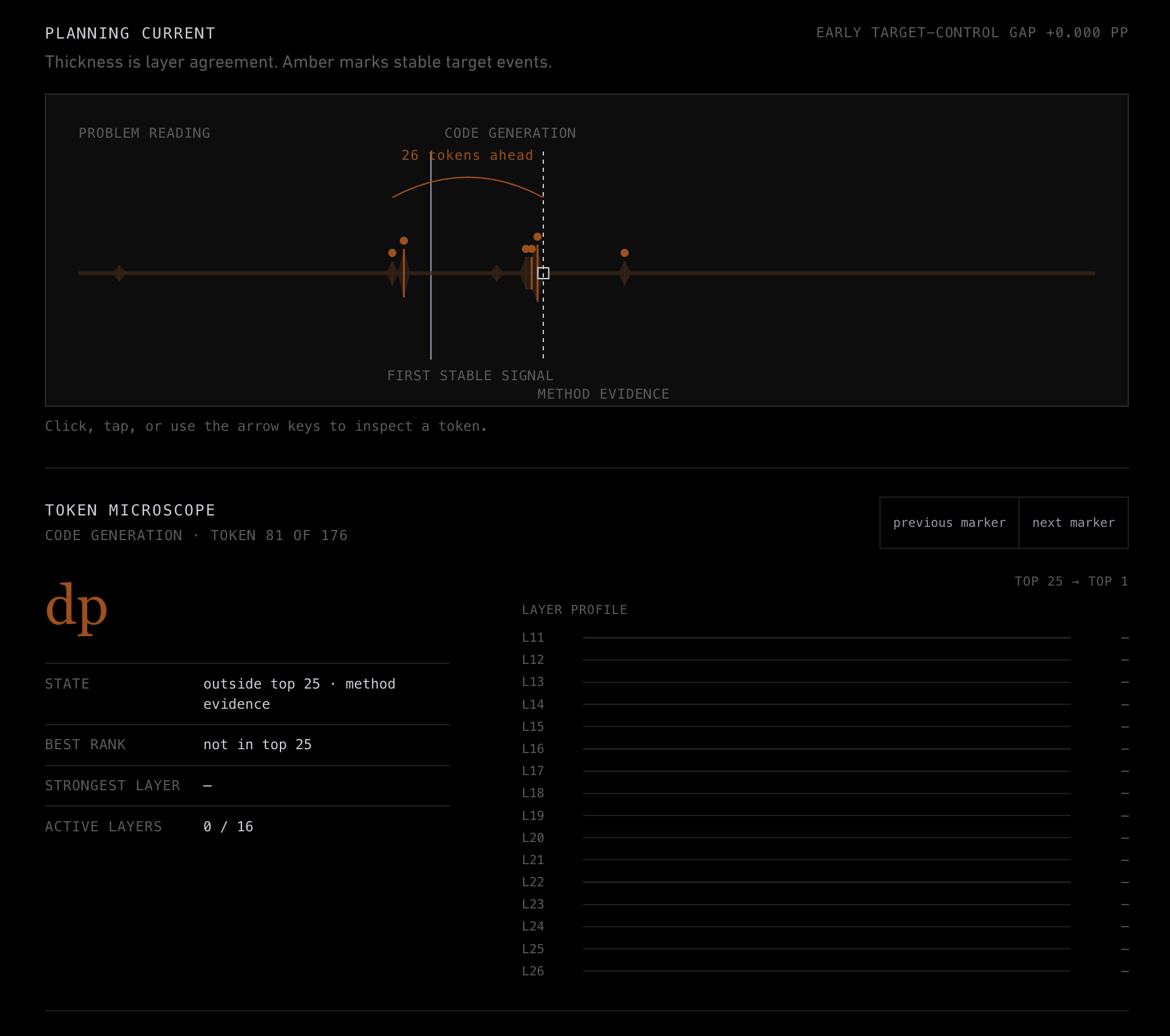Select the L17 layer profile row

point(825,771)
